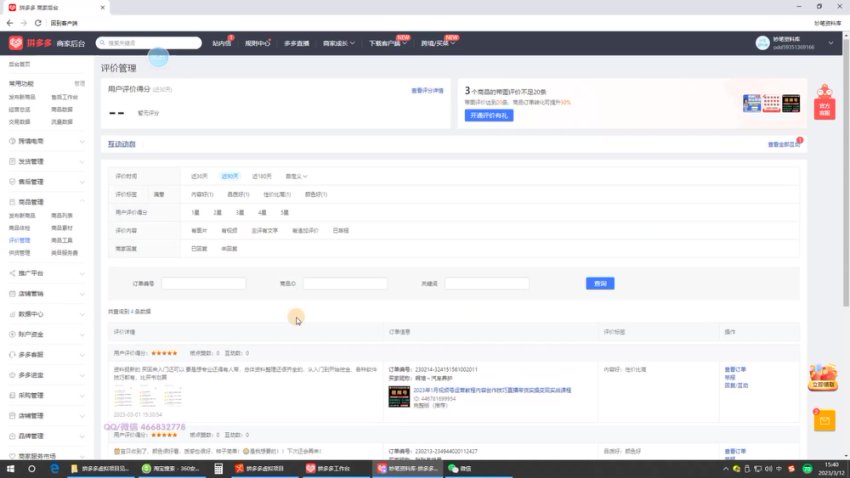Click the orange mail icon at right edge
This screenshot has width=850, height=478.
(x=824, y=421)
